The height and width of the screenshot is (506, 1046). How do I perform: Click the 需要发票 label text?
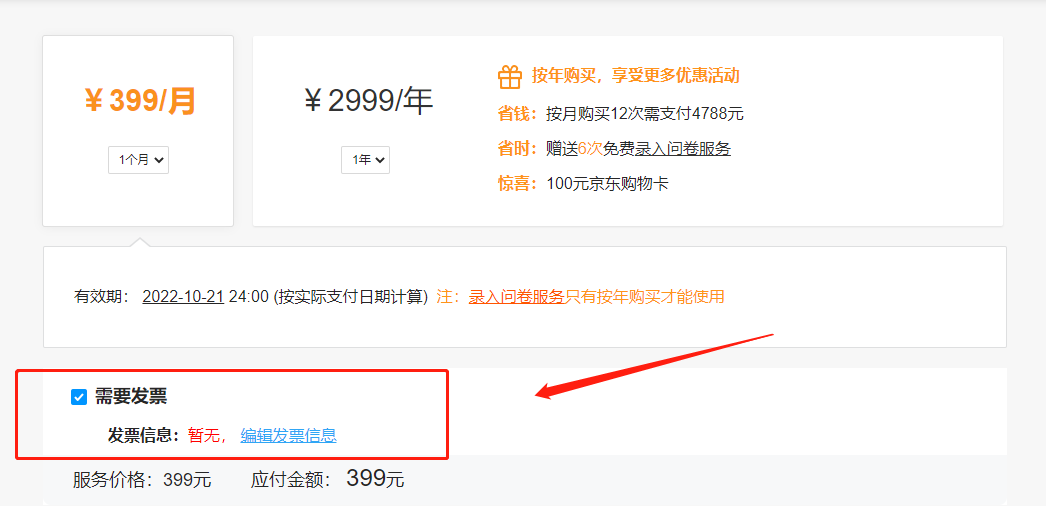pos(131,397)
